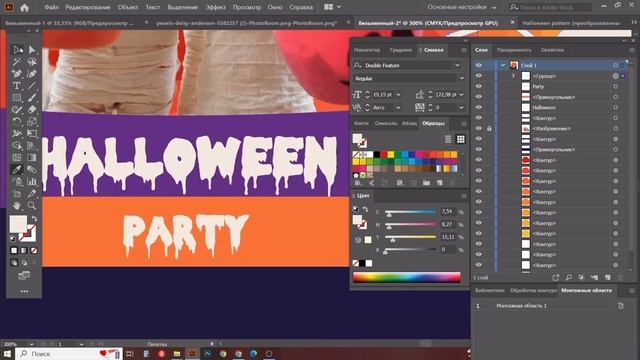The image size is (640, 360).
Task: Select the Rotate tool
Action: (x=17, y=122)
